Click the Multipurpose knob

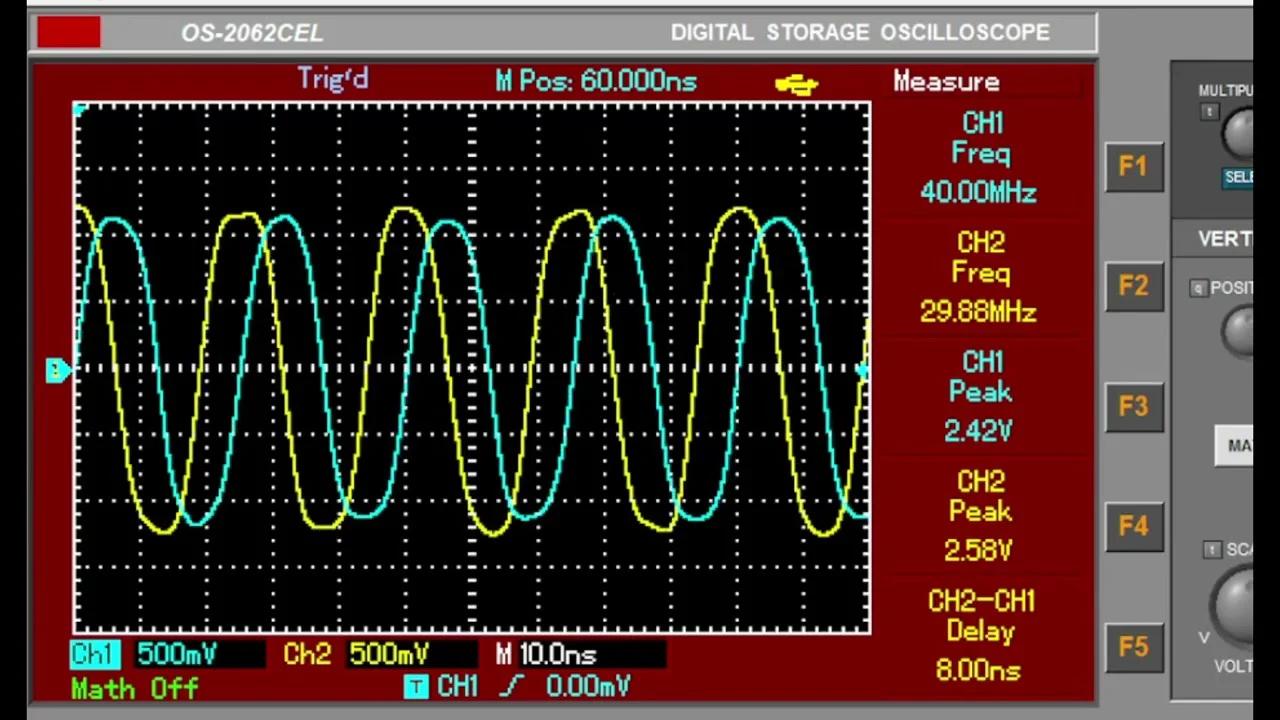[1240, 133]
